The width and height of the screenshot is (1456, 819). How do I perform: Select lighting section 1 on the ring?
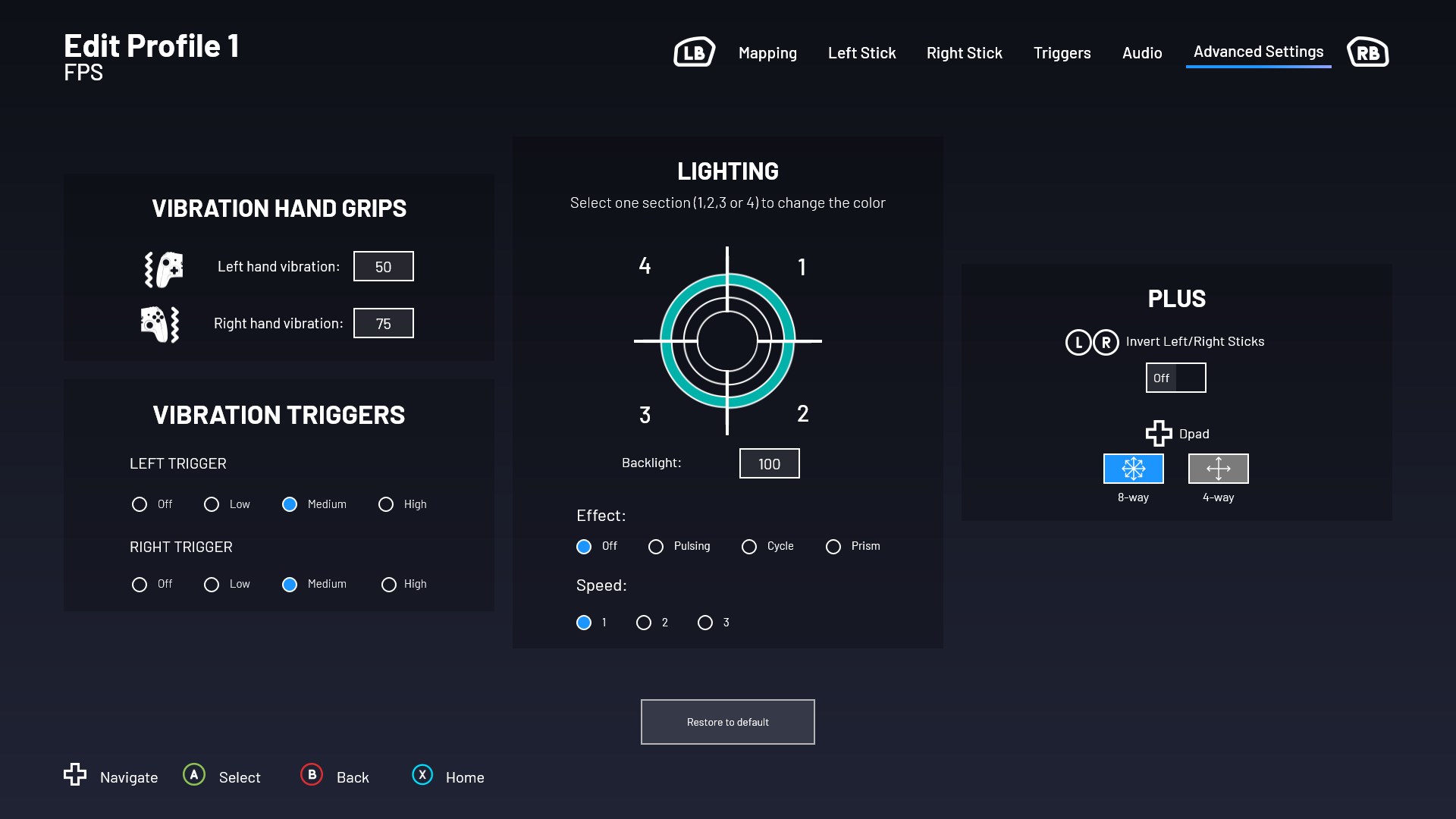(772, 297)
